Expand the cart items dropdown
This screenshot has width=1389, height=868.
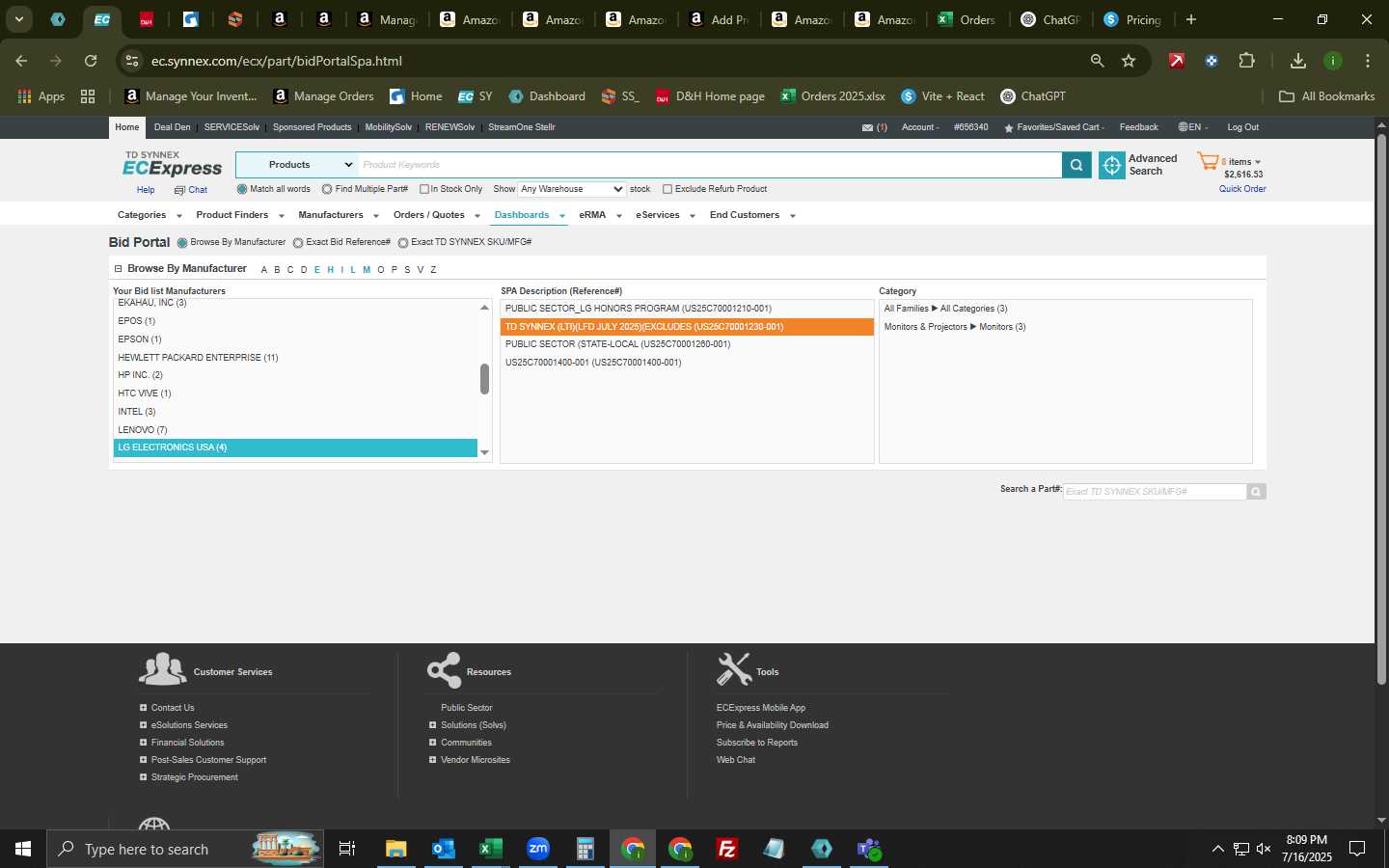click(x=1258, y=162)
